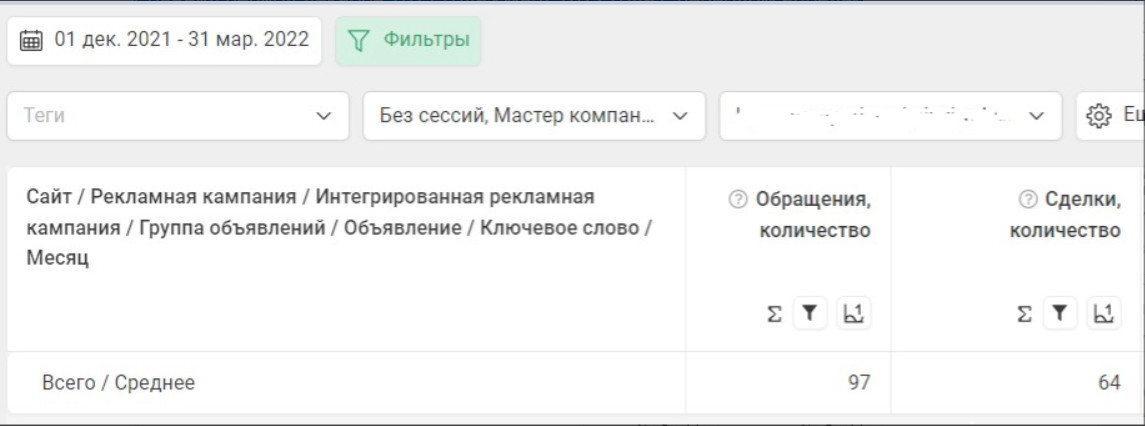Open the Фильтры panel
Image resolution: width=1145 pixels, height=426 pixels.
pyautogui.click(x=408, y=41)
